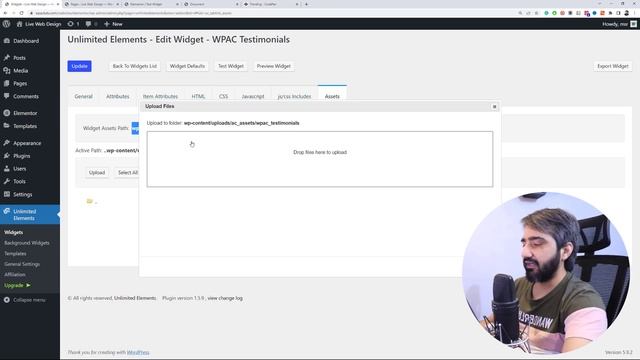Click the Users sidebar icon
Image resolution: width=640 pixels, height=360 pixels.
[7, 168]
